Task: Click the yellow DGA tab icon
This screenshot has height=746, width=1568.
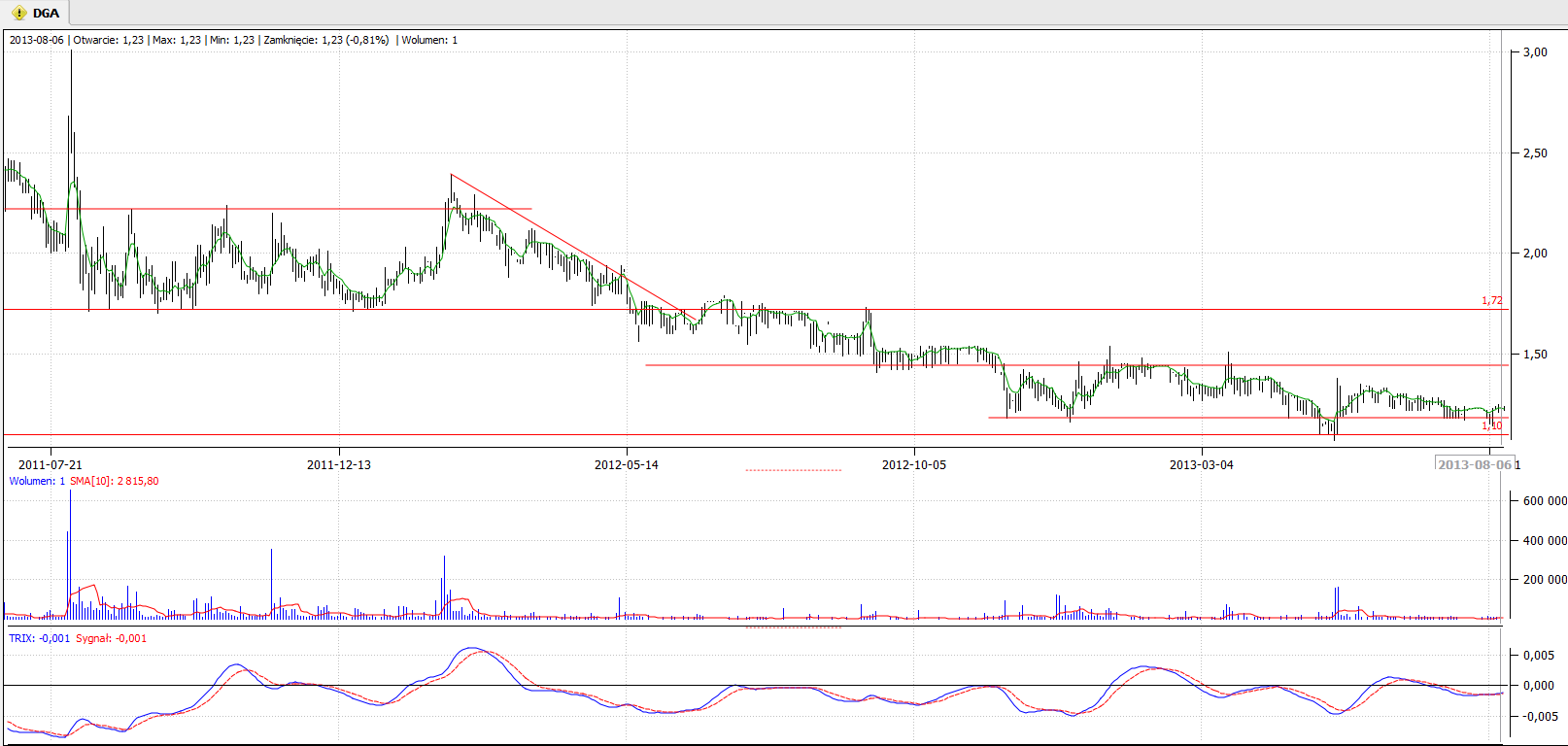Action: click(18, 14)
